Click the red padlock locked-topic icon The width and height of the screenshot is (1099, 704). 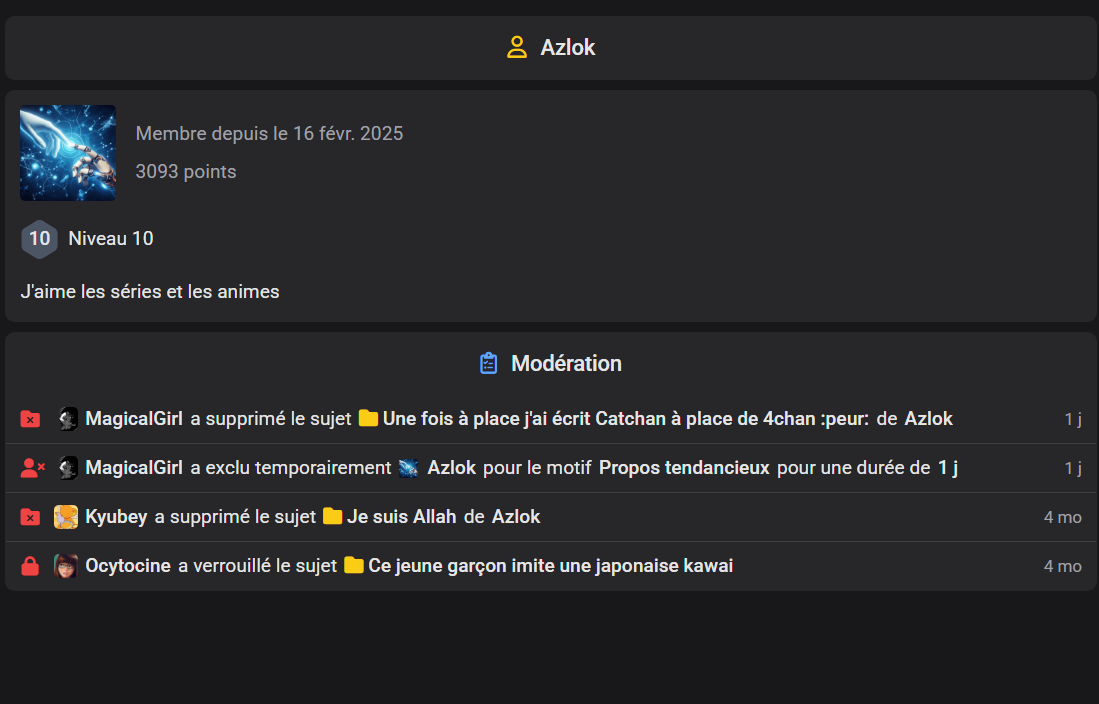[x=30, y=566]
